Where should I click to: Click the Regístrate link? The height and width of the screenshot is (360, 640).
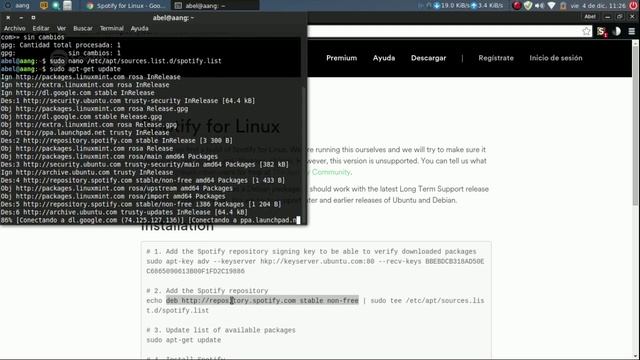pos(496,58)
